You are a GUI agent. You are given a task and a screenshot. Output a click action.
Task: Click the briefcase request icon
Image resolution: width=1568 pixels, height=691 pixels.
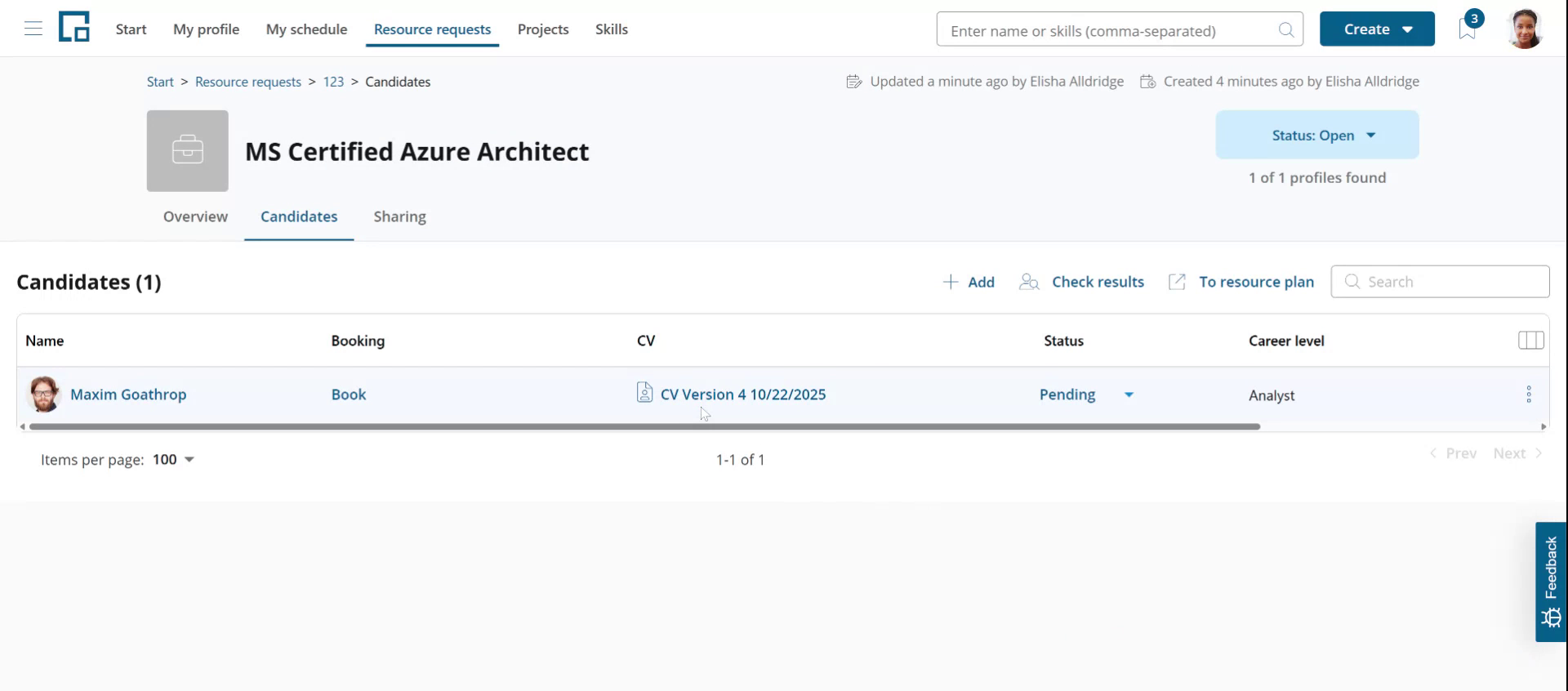pyautogui.click(x=188, y=151)
